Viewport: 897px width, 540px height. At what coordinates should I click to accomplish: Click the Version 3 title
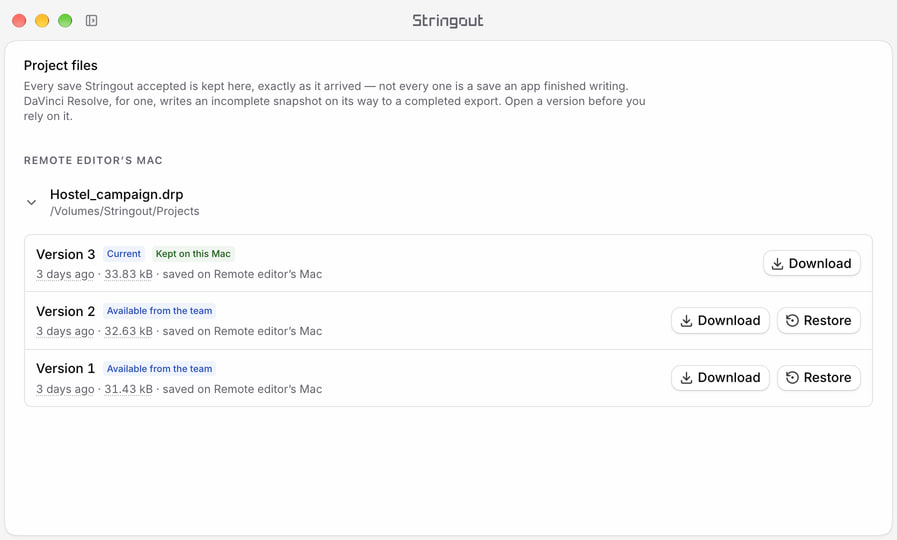65,254
